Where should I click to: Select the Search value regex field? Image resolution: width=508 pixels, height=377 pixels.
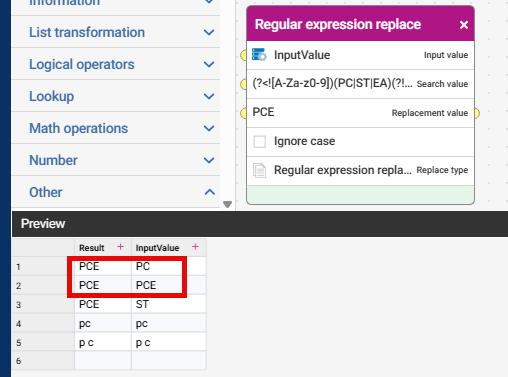(x=360, y=84)
